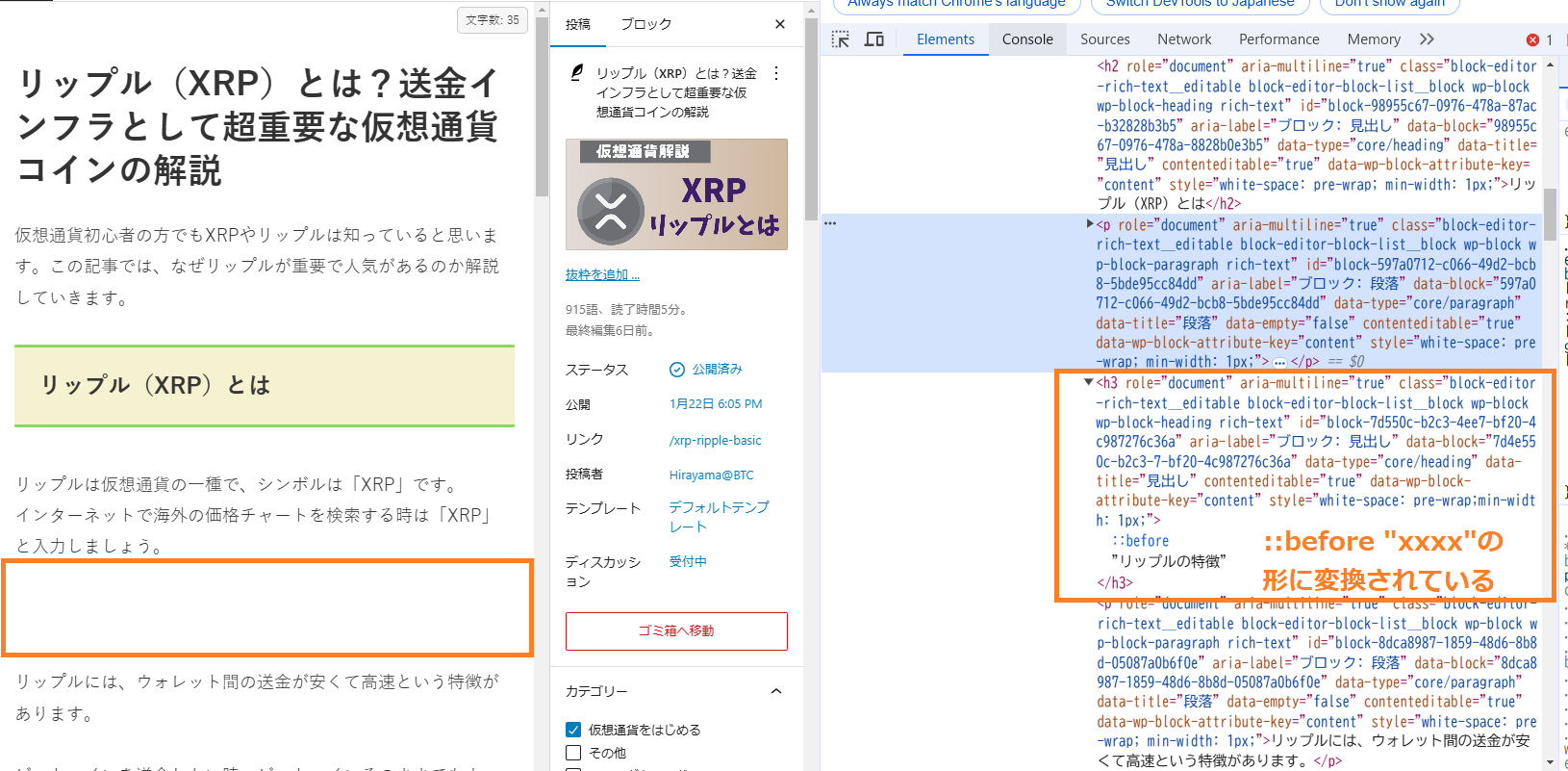Click the post type quill icon
Screen dimensions: 1568x771
[577, 72]
